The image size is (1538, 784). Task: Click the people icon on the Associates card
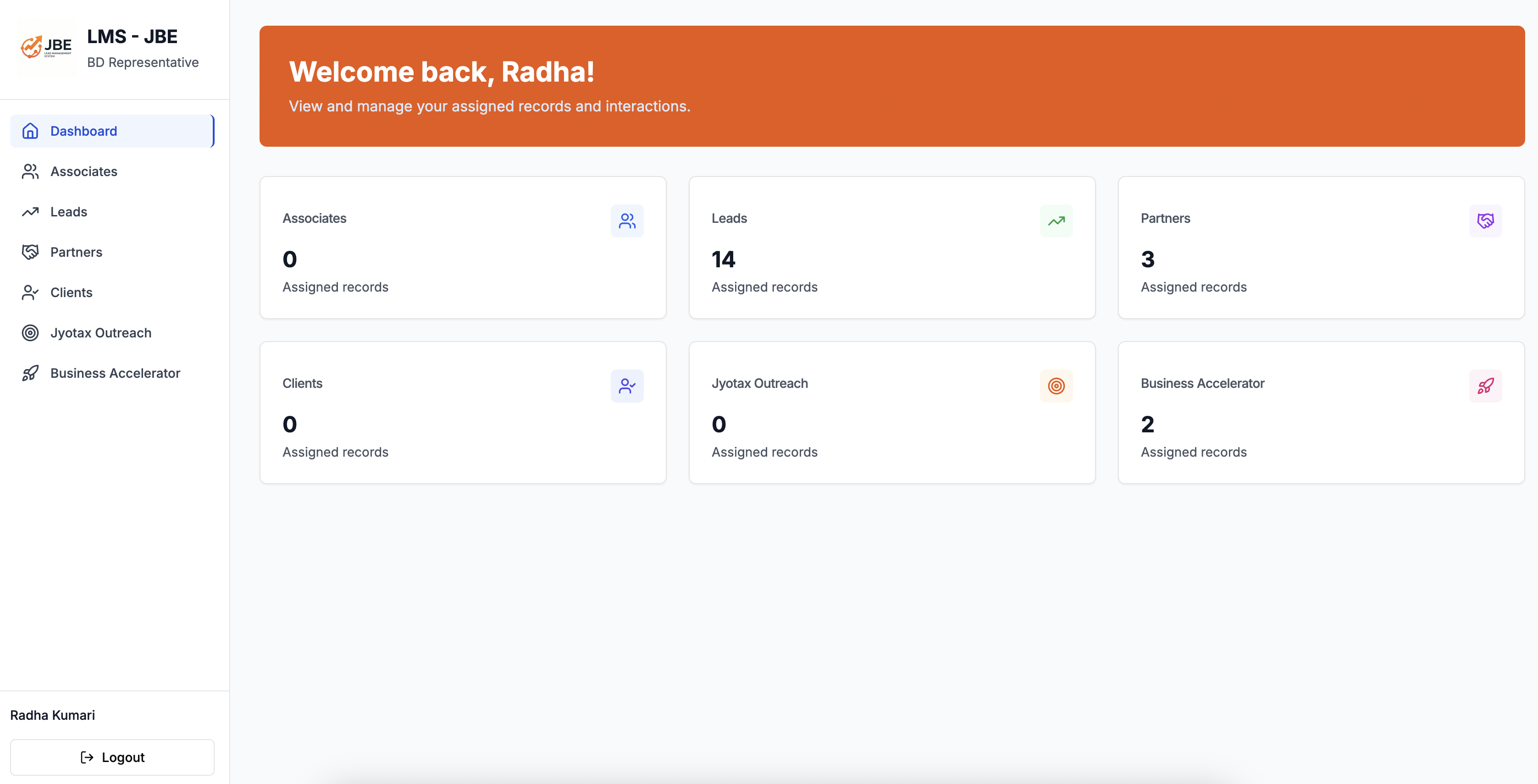(627, 221)
